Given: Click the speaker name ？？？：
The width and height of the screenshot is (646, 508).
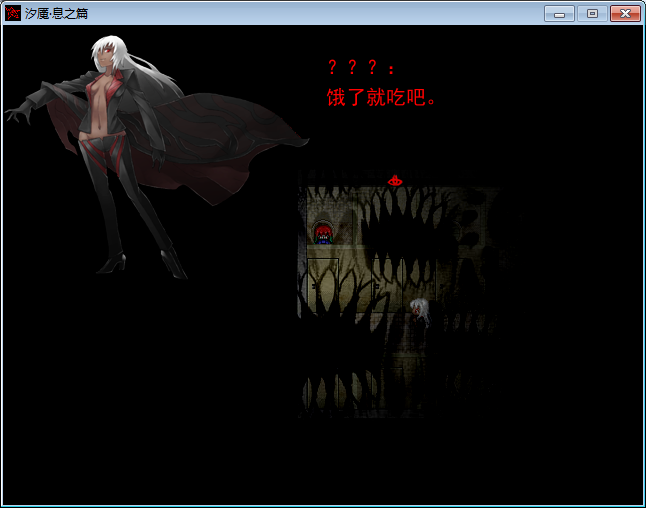Looking at the screenshot, I should (x=361, y=67).
